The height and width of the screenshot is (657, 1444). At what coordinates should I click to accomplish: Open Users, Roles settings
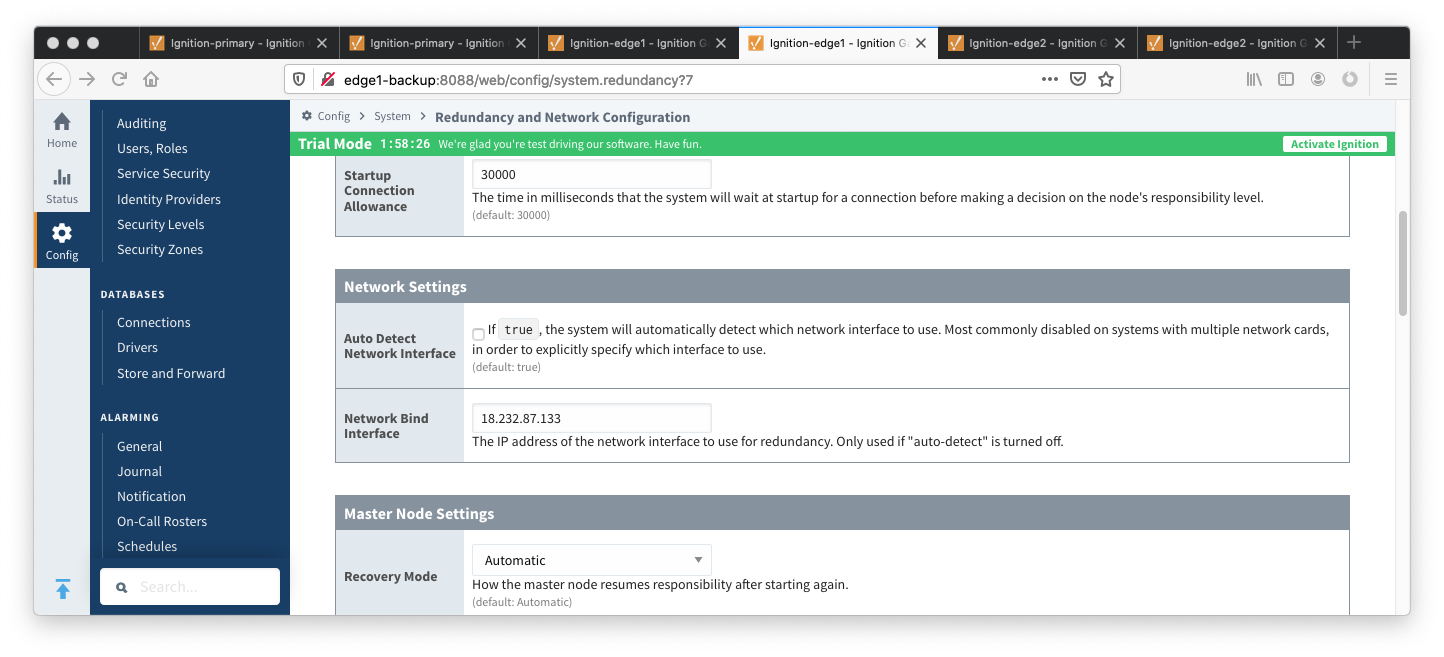pos(152,148)
